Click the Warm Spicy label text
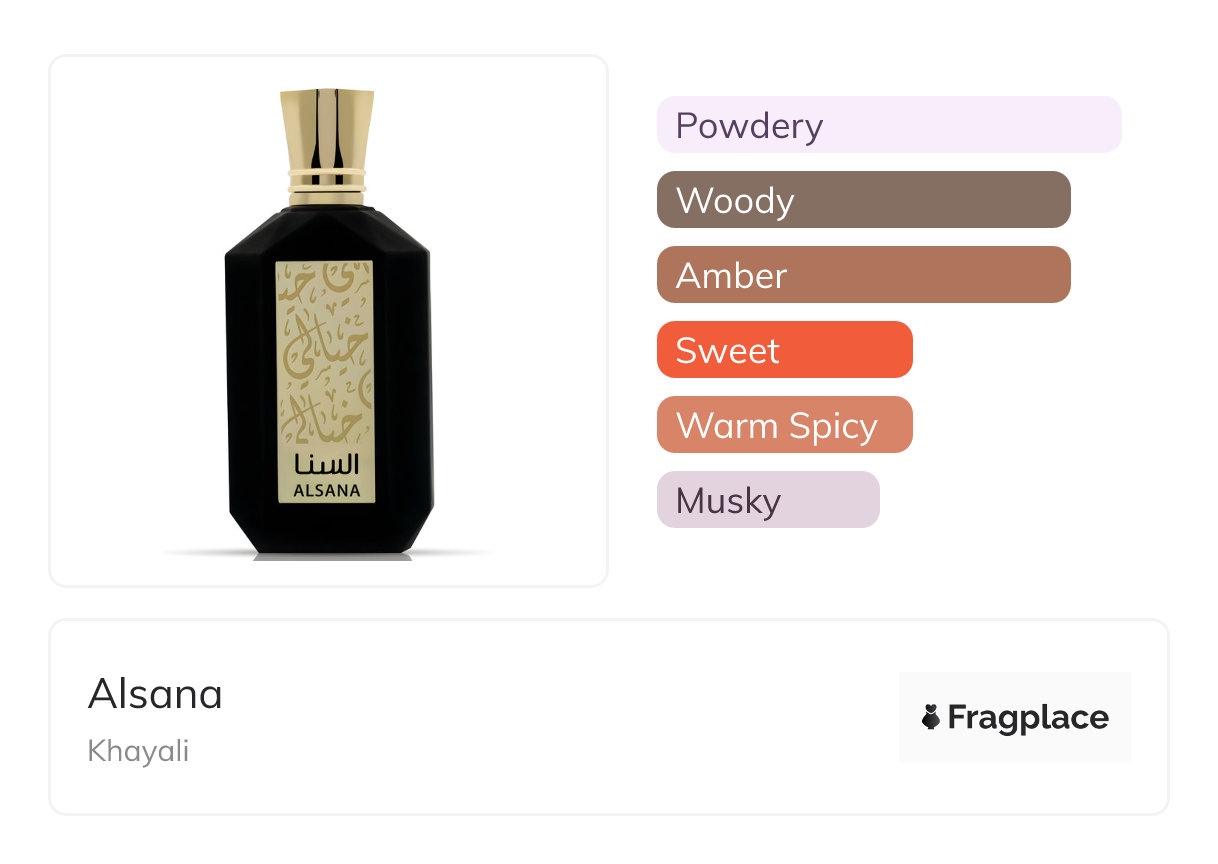The width and height of the screenshot is (1218, 864). pyautogui.click(x=776, y=426)
